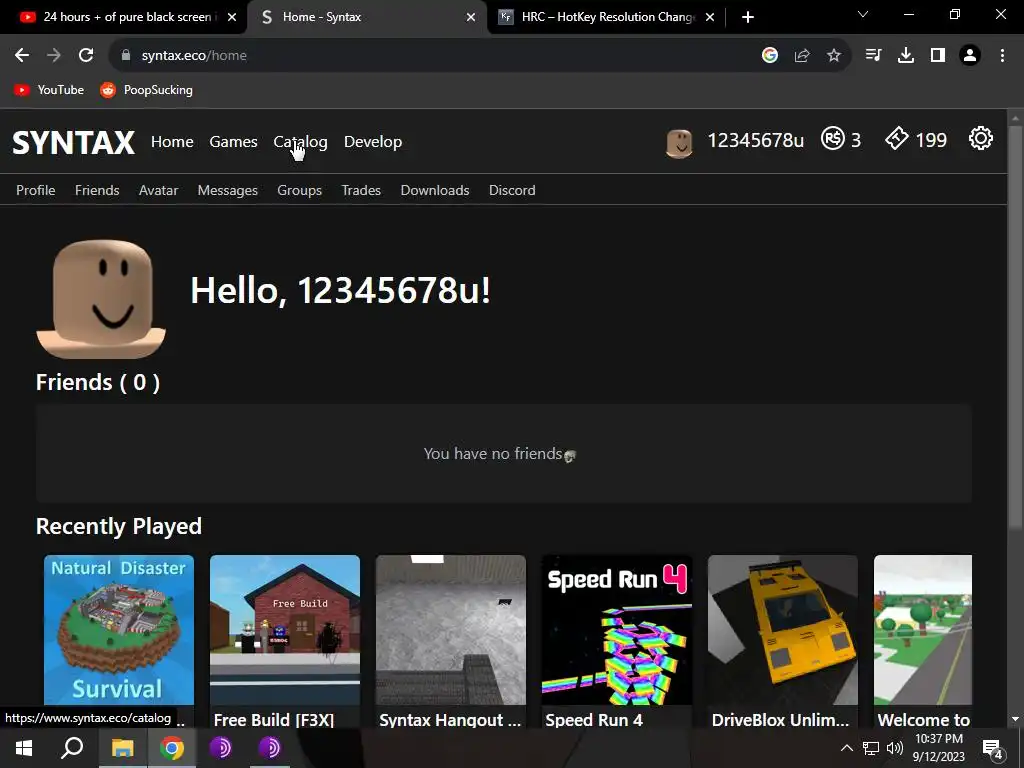
Task: Click the Chrome icon in the taskbar
Action: pyautogui.click(x=172, y=748)
